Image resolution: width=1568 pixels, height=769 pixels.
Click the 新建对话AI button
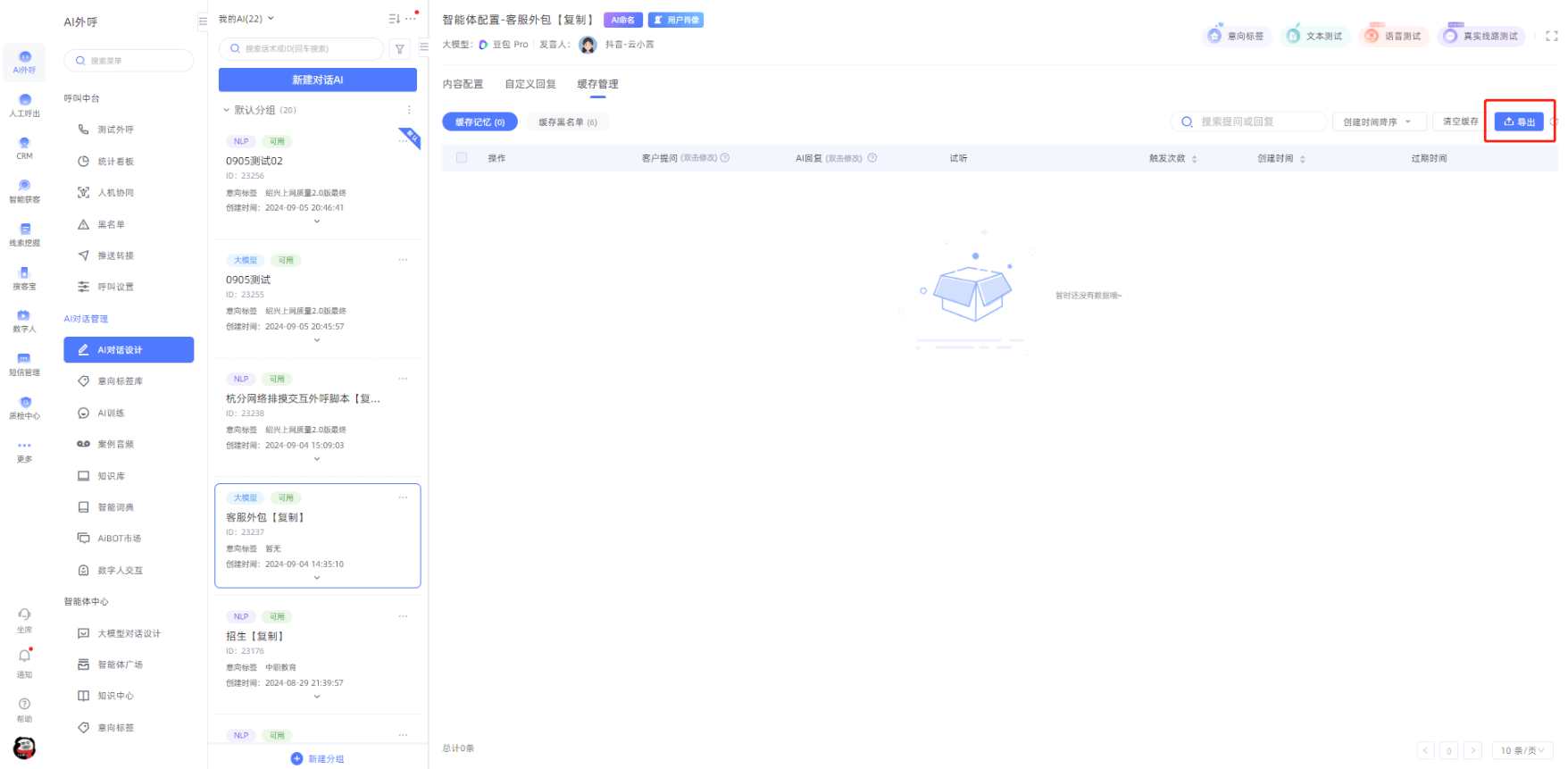[x=317, y=80]
